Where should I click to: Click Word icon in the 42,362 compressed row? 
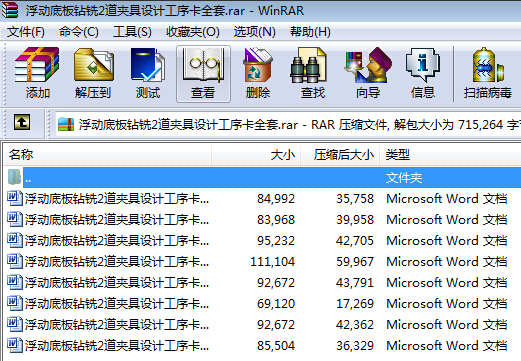click(x=15, y=324)
